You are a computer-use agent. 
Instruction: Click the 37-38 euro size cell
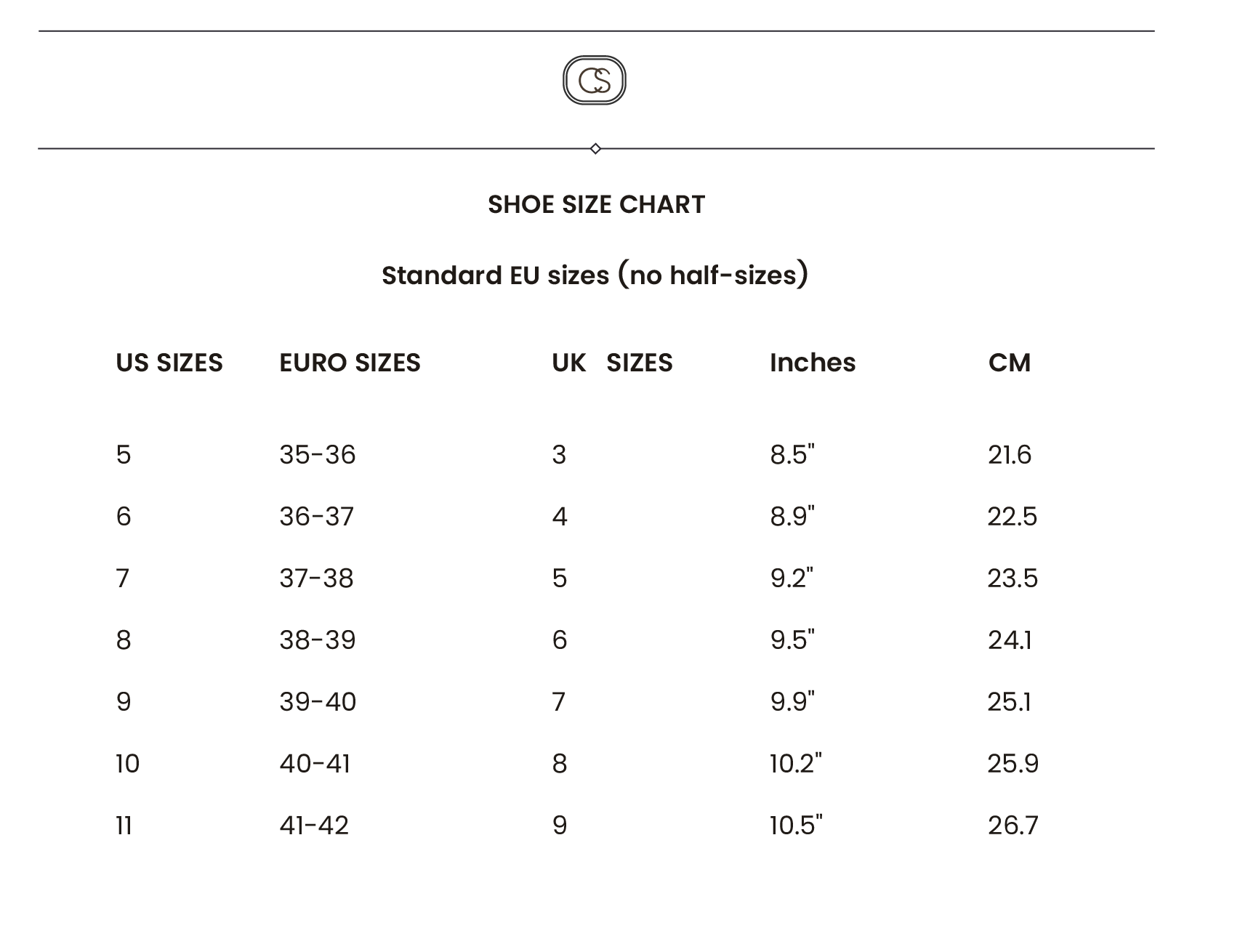317,578
